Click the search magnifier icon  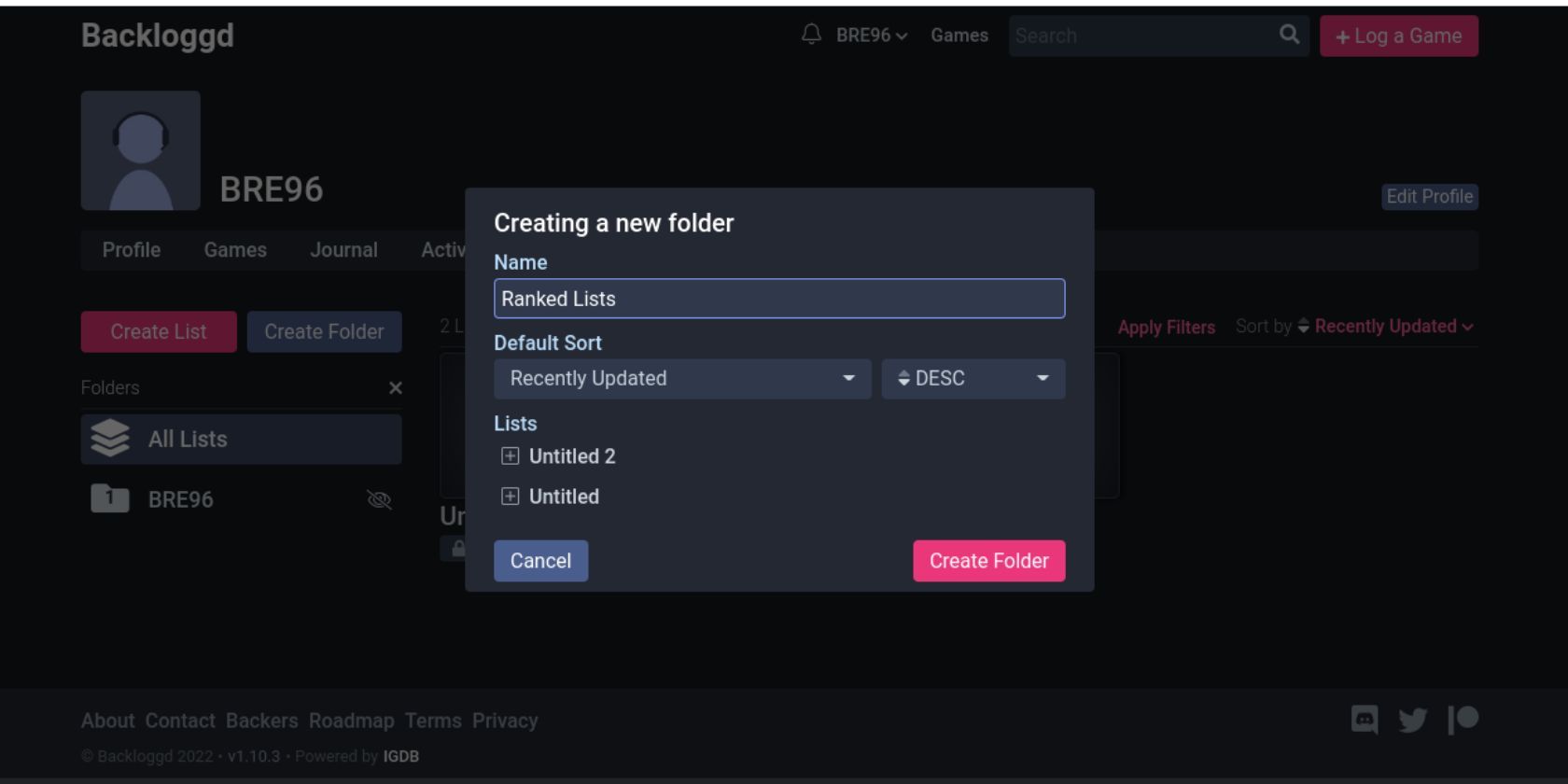tap(1289, 35)
